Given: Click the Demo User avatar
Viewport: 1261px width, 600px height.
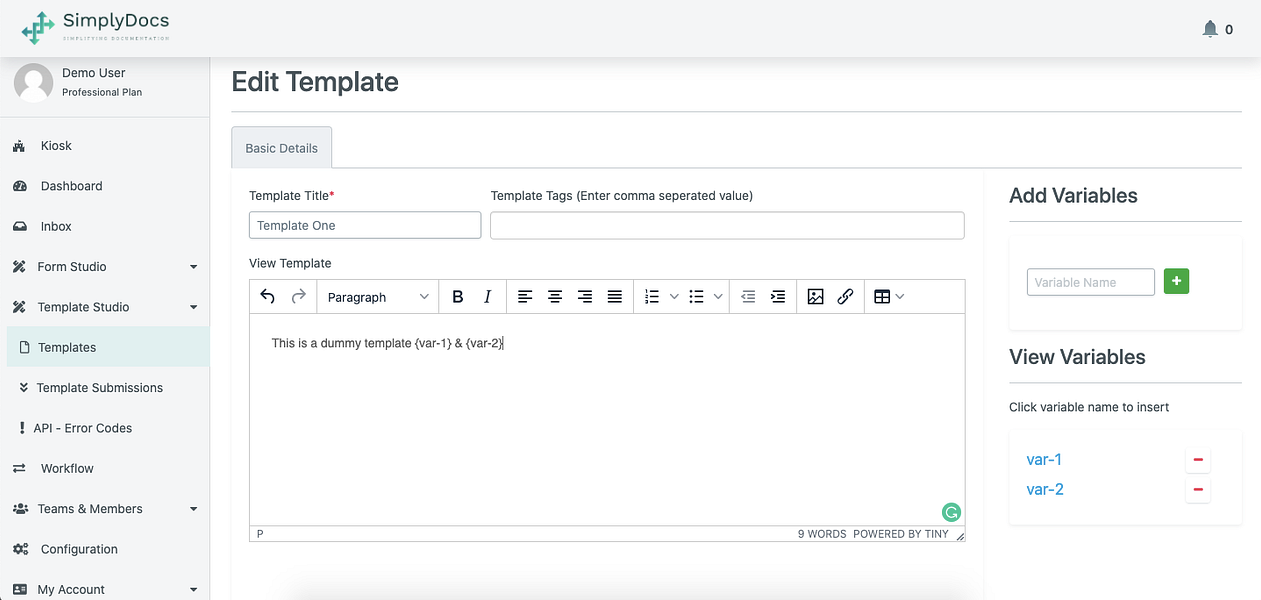Looking at the screenshot, I should pyautogui.click(x=33, y=83).
